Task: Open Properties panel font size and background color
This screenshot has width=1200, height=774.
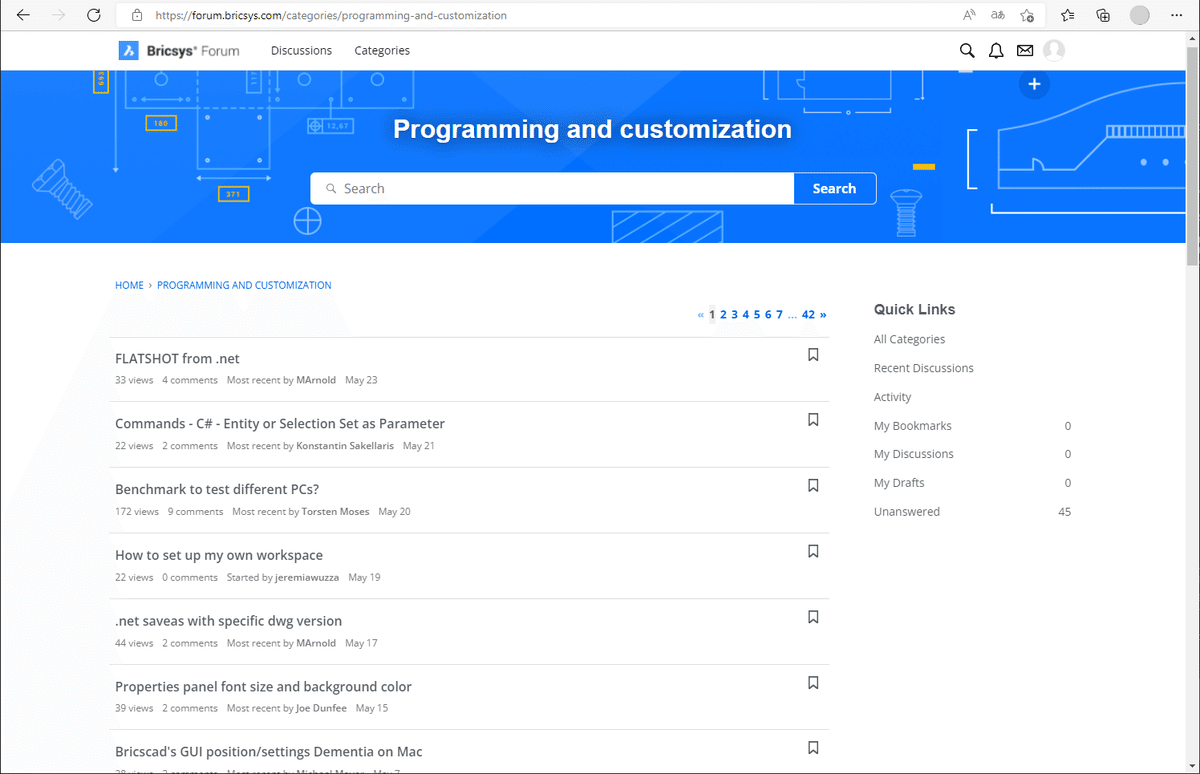Action: coord(263,686)
